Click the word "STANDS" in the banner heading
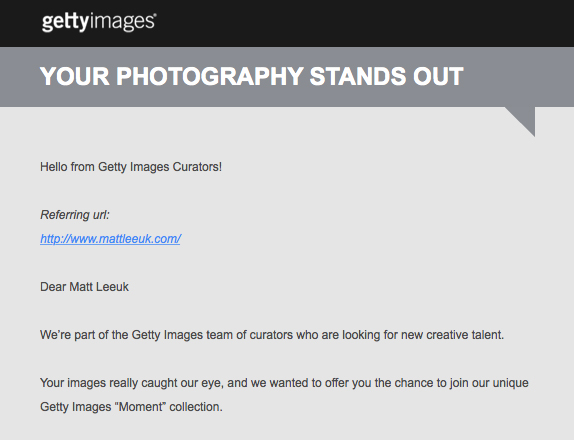 (358, 76)
